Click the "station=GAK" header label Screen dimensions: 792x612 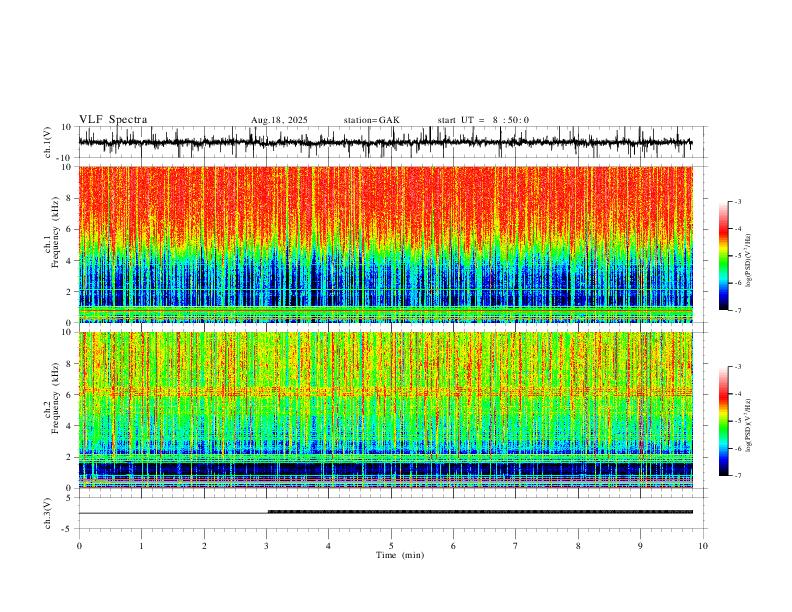pyautogui.click(x=372, y=120)
